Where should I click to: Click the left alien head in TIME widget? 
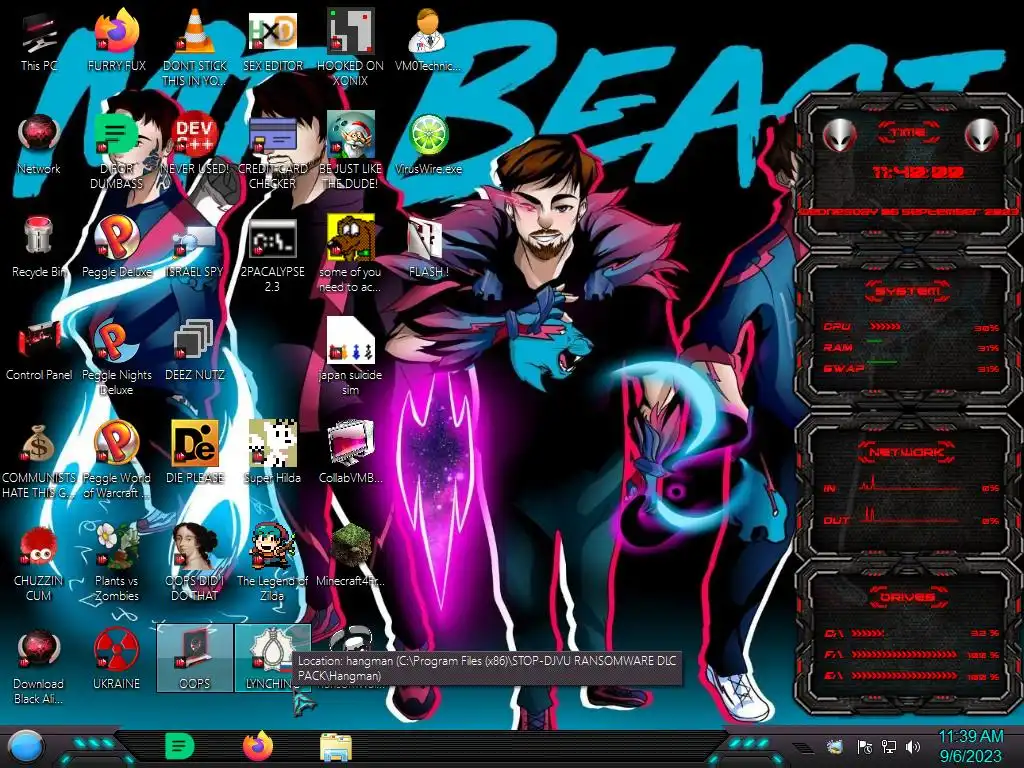(x=839, y=136)
